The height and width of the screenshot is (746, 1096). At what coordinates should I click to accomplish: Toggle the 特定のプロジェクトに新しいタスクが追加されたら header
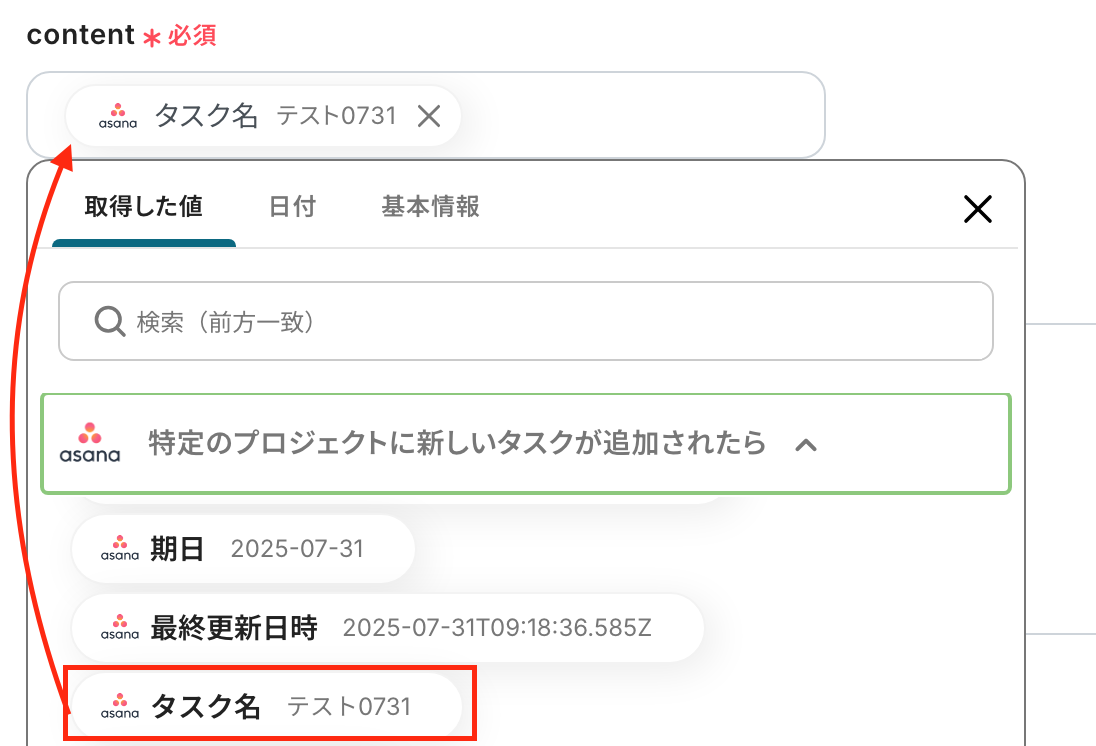(456, 443)
